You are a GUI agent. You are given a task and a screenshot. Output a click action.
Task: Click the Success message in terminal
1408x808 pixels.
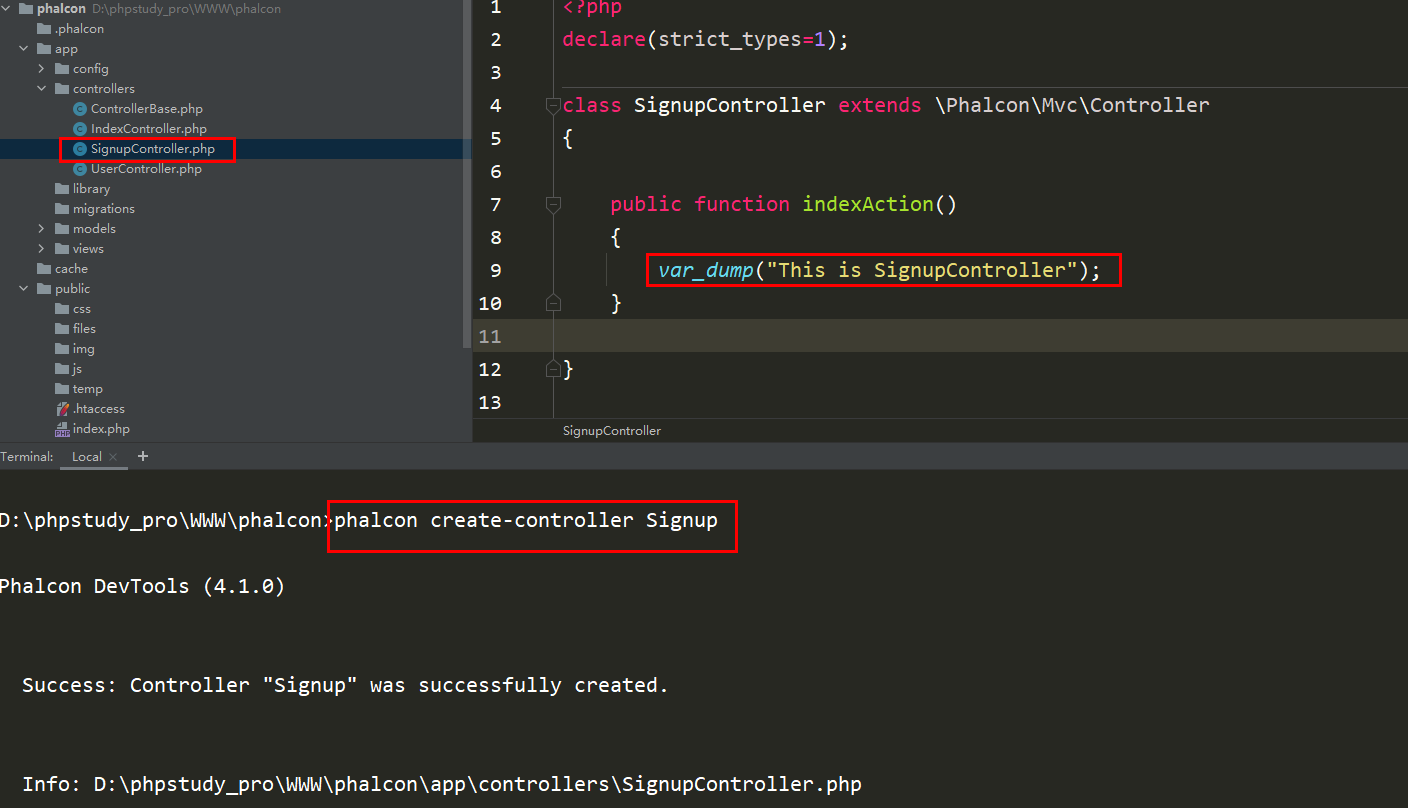tap(345, 685)
